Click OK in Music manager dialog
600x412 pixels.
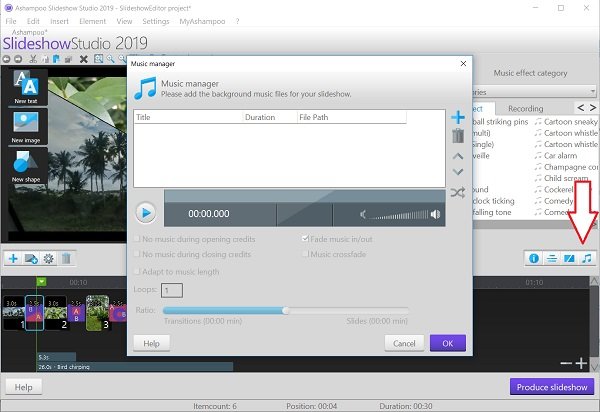448,343
